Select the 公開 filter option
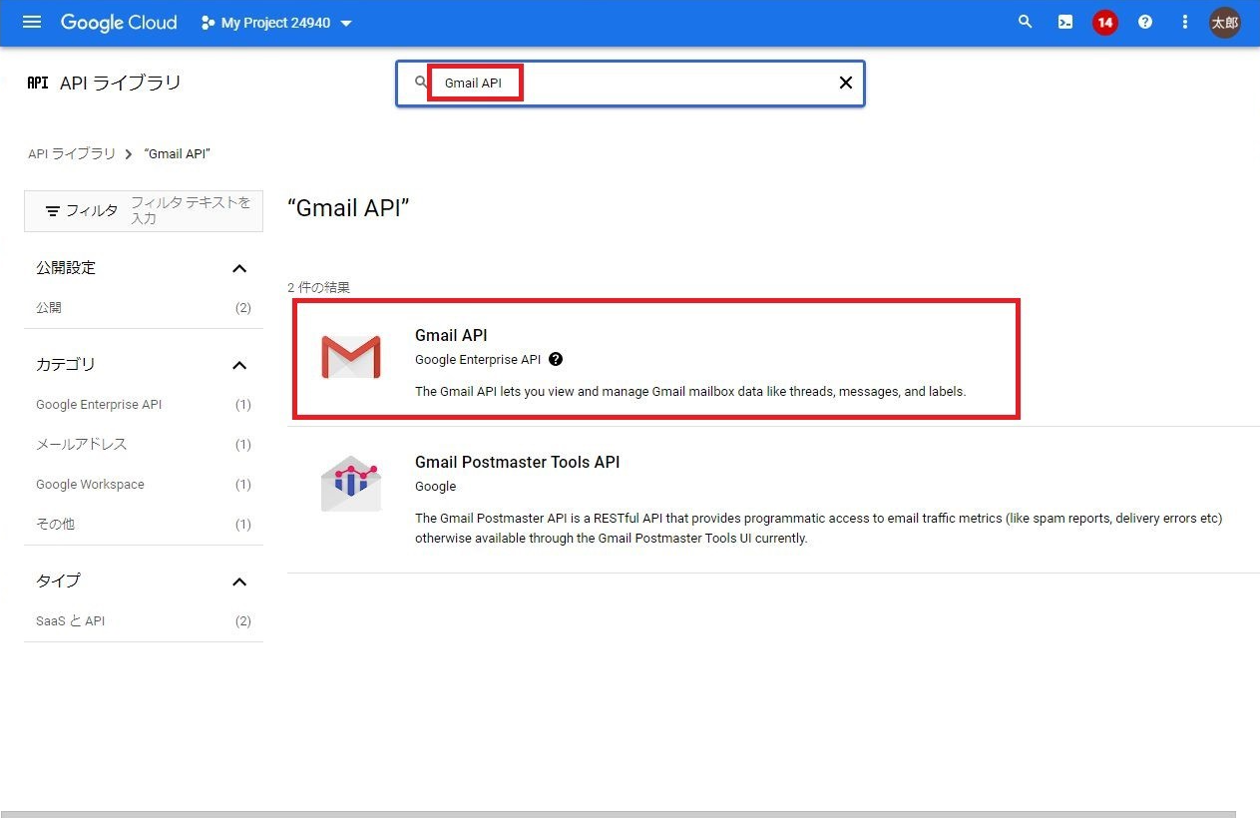This screenshot has width=1260, height=818. tap(143, 308)
